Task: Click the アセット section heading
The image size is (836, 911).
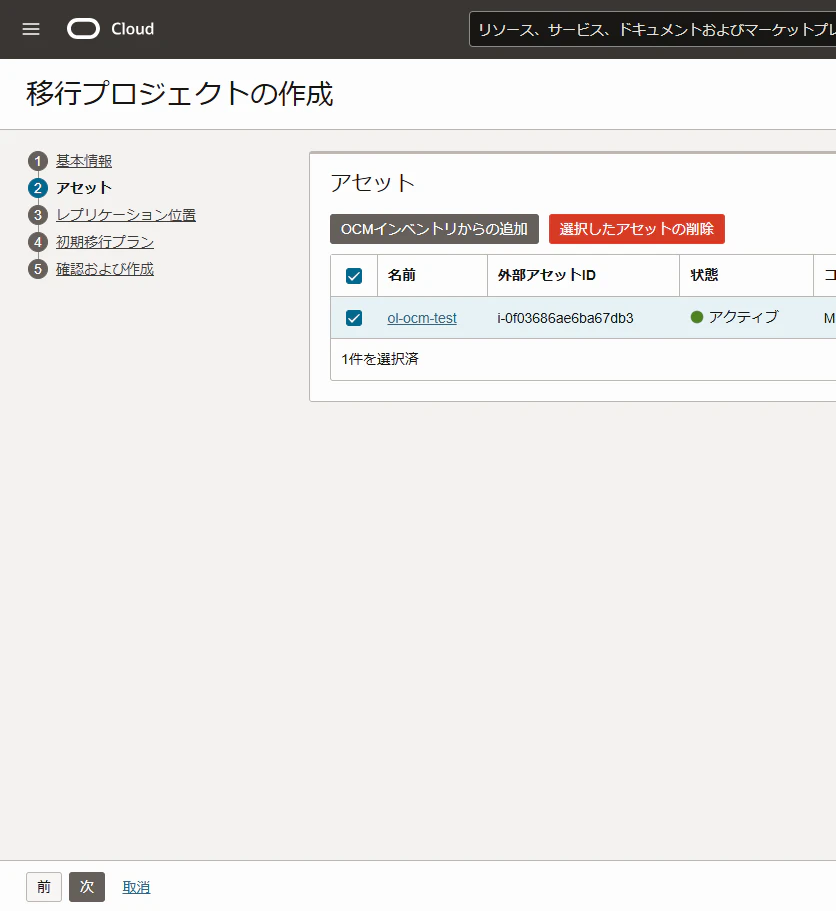Action: point(372,183)
